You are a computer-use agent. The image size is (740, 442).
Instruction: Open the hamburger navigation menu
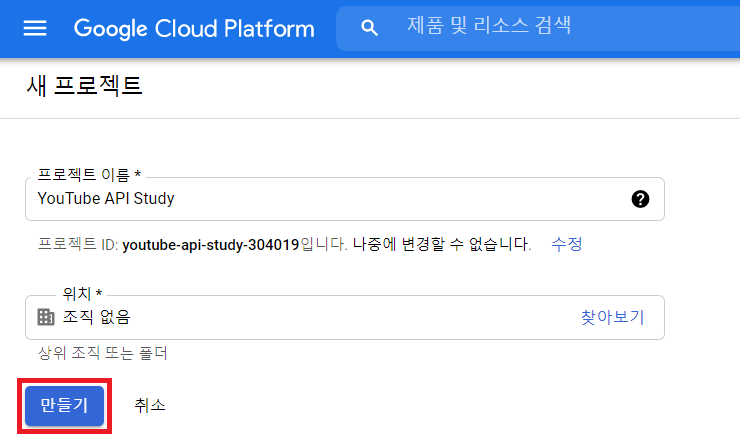35,28
